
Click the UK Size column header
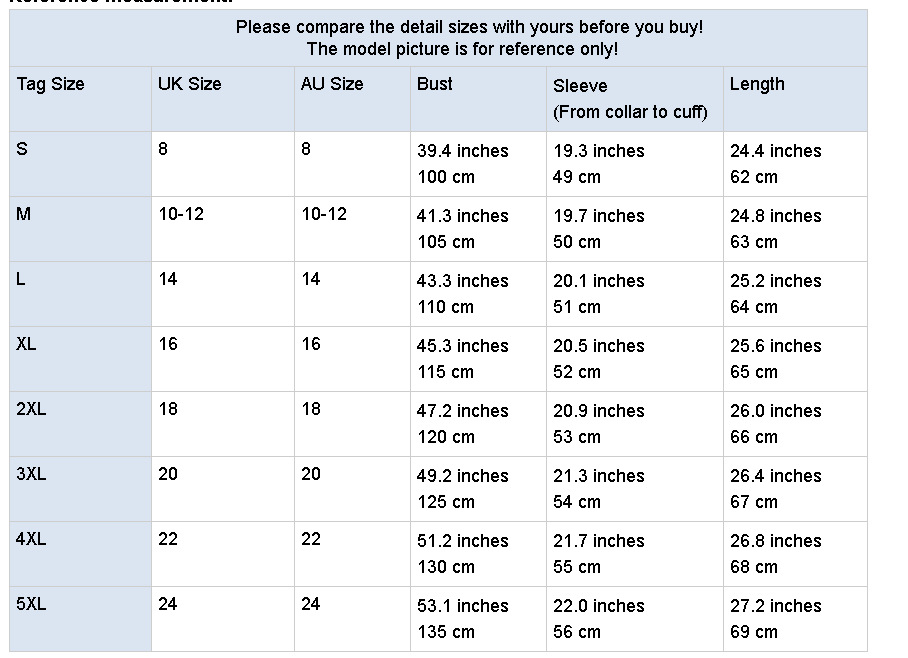[x=189, y=84]
